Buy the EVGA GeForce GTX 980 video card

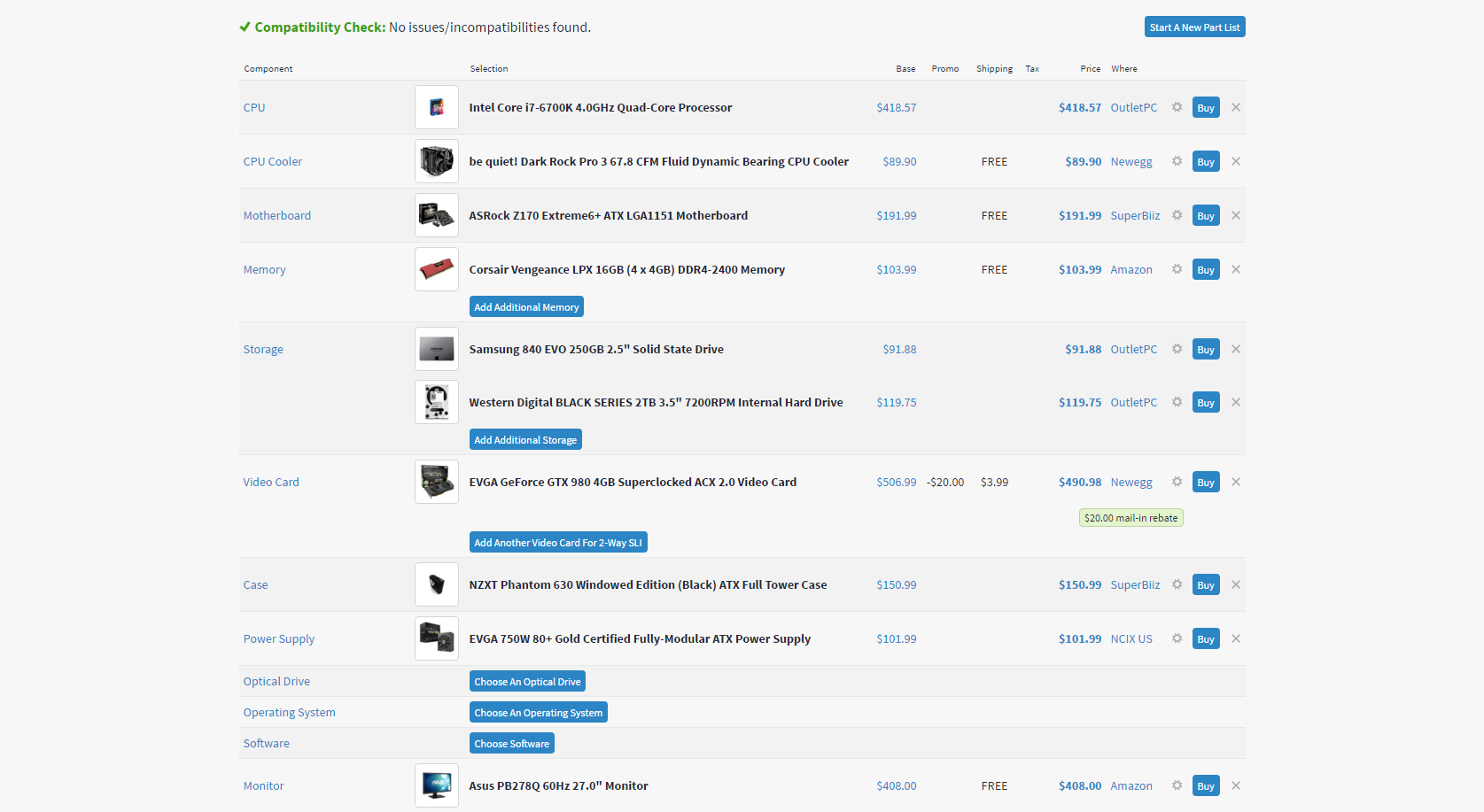(1206, 482)
